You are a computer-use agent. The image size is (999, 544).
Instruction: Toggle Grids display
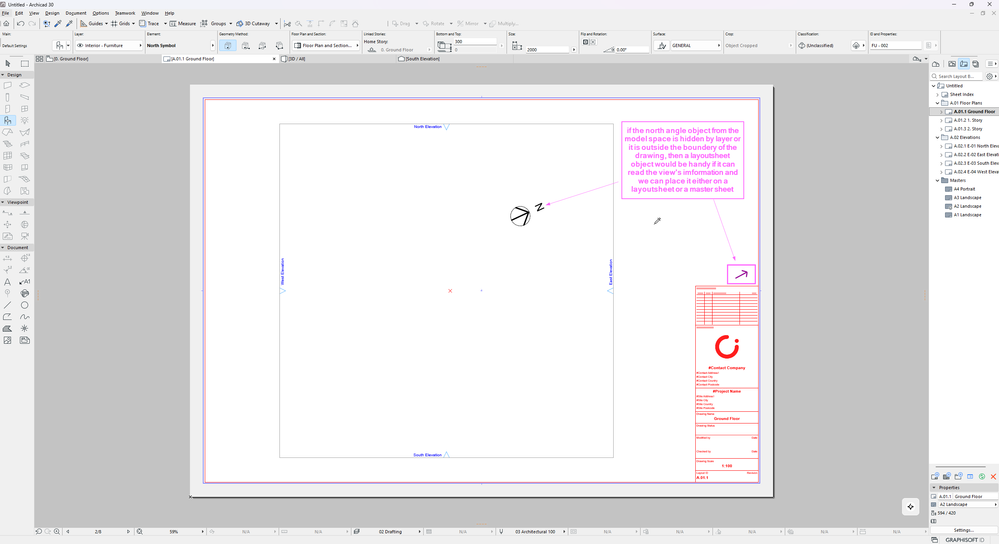click(x=122, y=24)
